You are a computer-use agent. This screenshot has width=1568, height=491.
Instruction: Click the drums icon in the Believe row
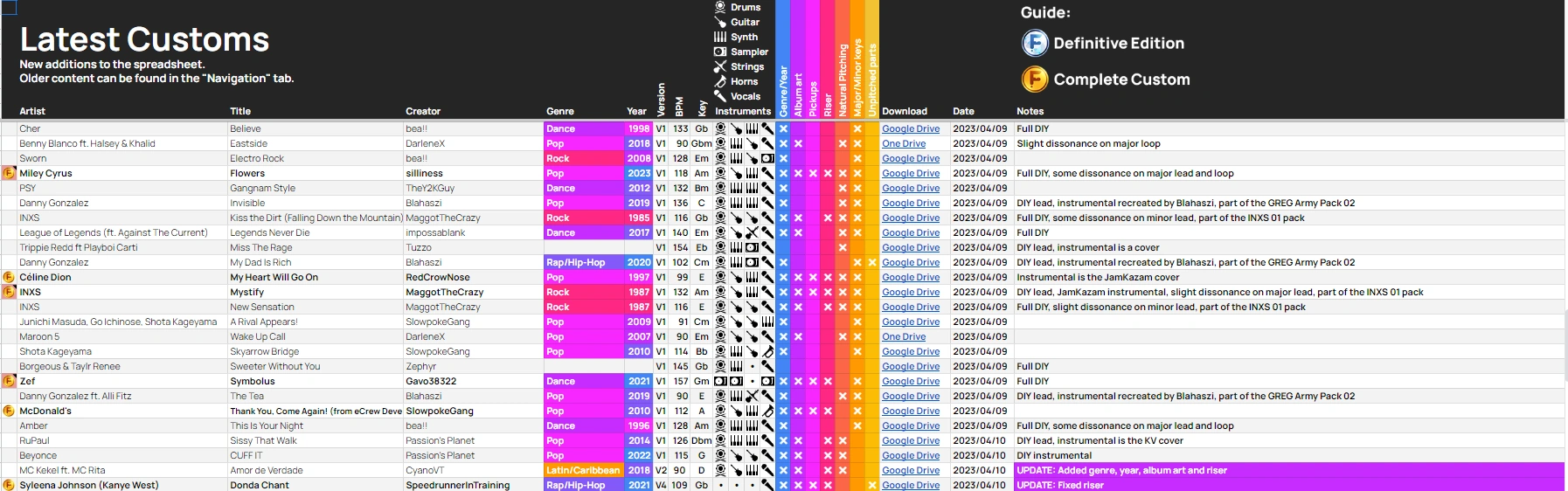[720, 128]
